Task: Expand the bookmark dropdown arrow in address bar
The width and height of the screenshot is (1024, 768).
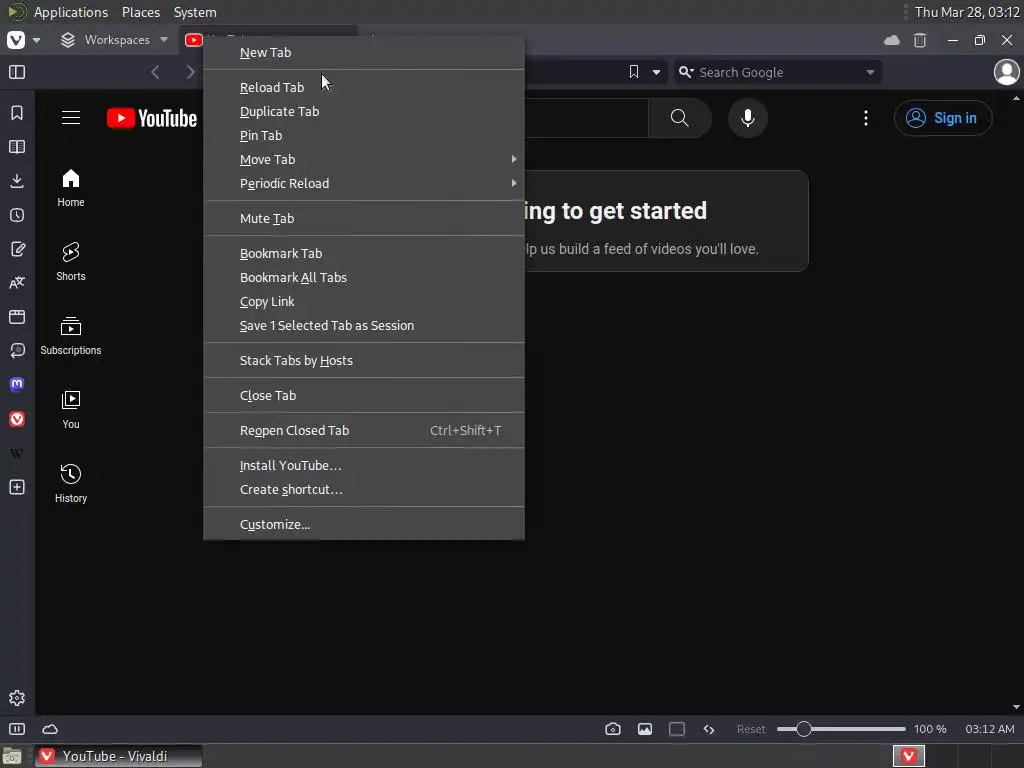Action: (x=656, y=72)
